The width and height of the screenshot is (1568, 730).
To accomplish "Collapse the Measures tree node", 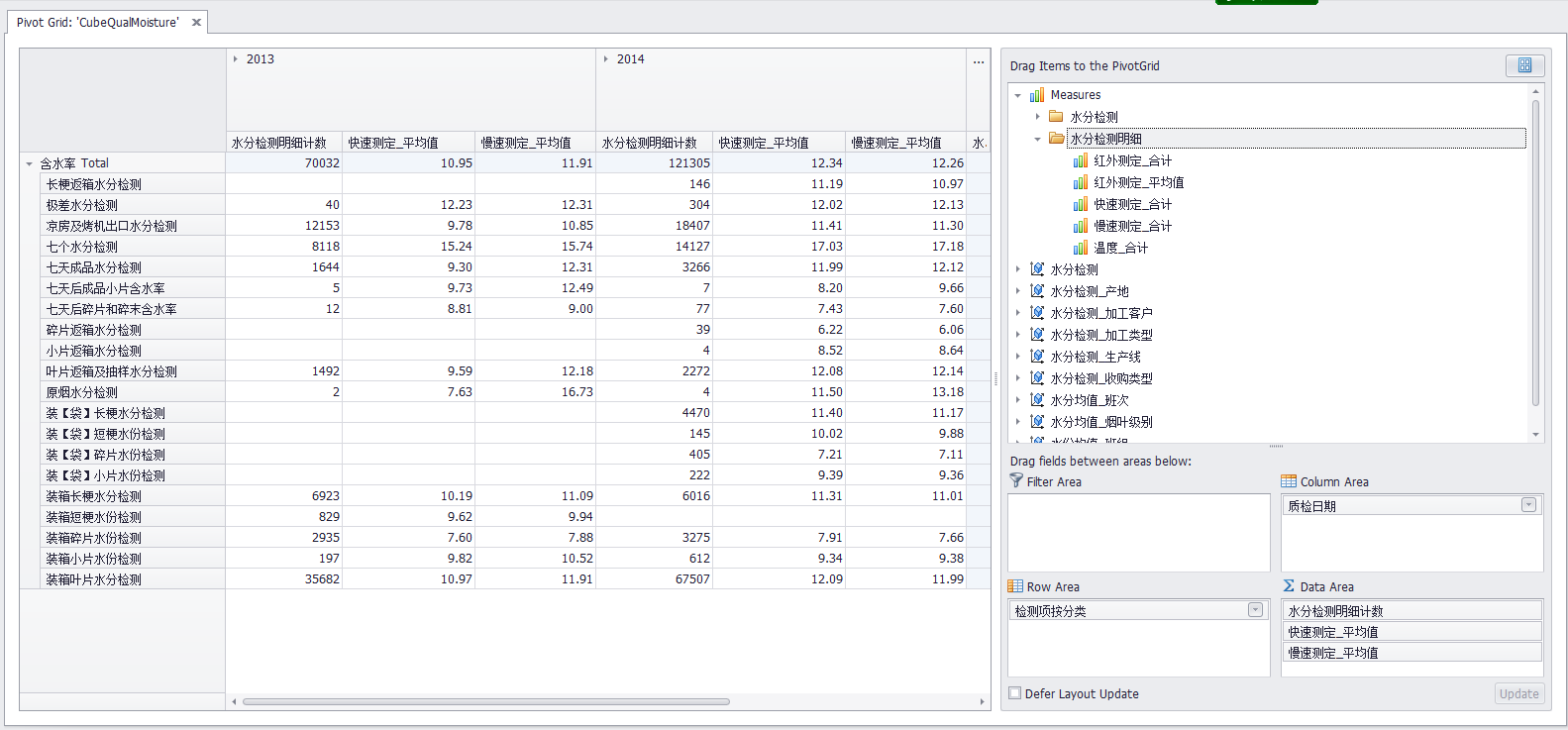I will pyautogui.click(x=1017, y=95).
